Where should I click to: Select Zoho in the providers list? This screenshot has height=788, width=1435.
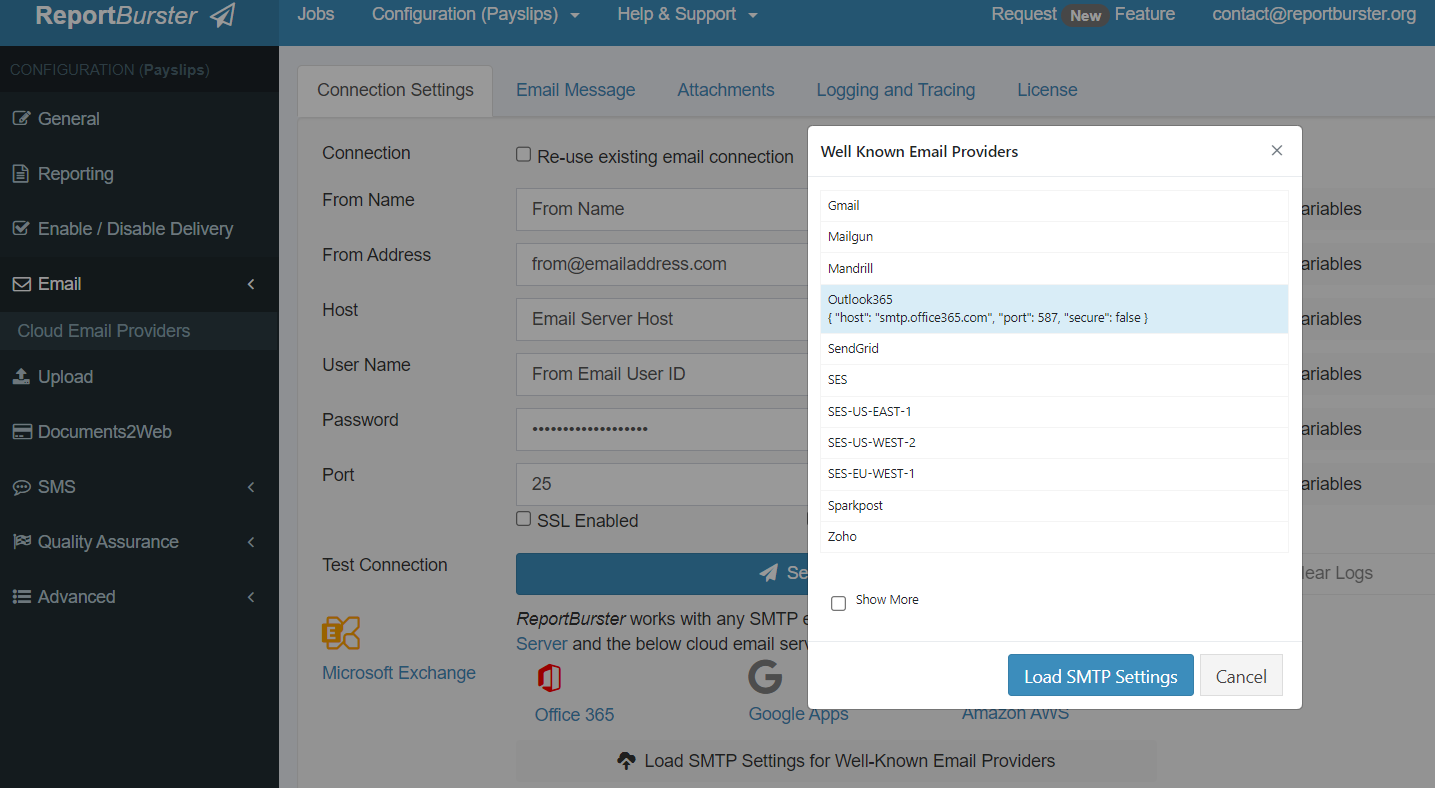tap(1054, 537)
